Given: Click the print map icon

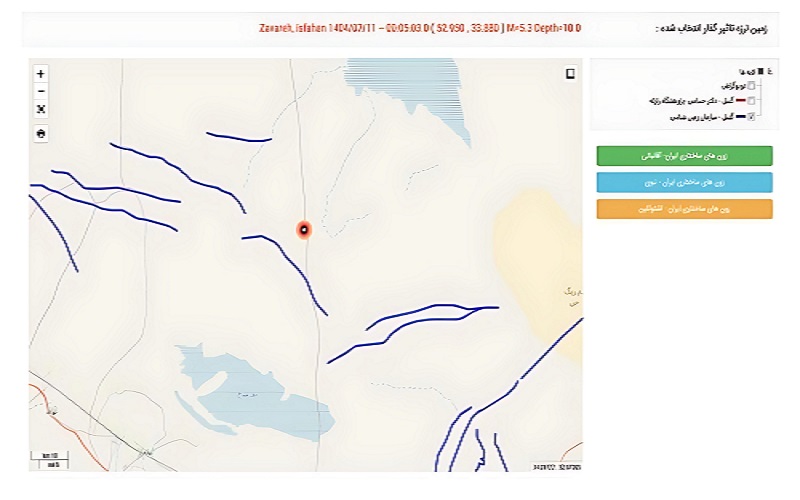Looking at the screenshot, I should (40, 133).
